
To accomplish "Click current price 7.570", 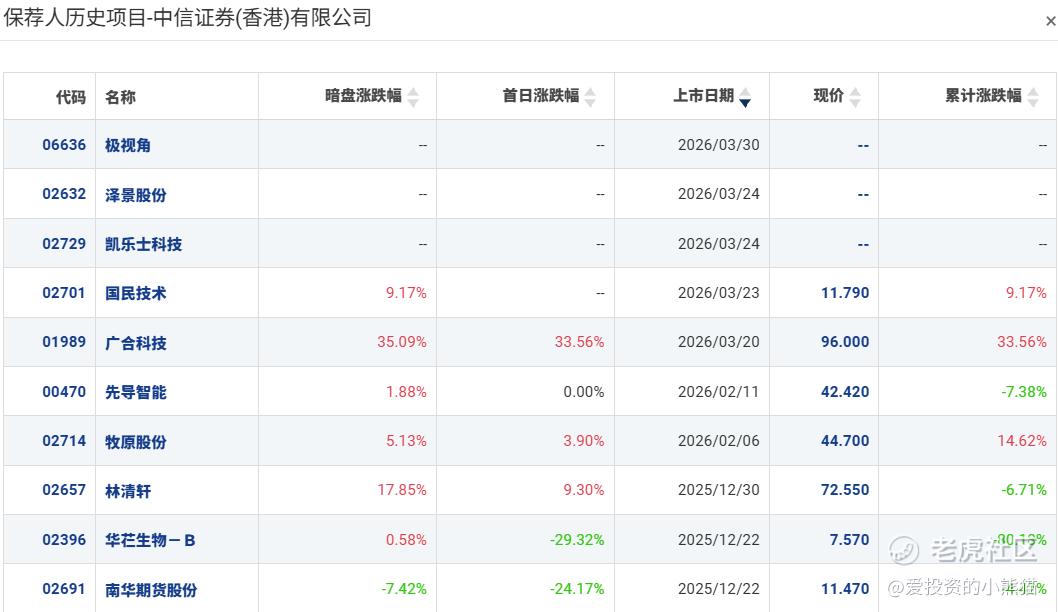I will [x=850, y=540].
